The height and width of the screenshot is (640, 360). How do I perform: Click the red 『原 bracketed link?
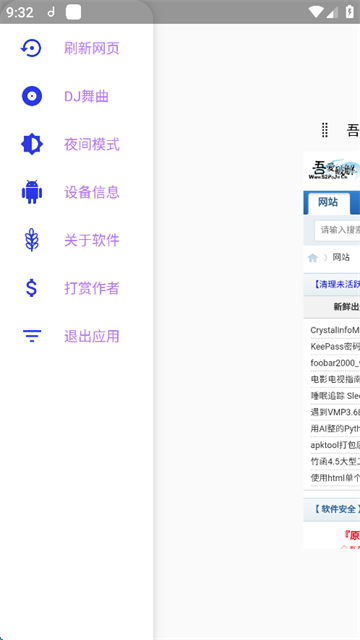tap(351, 535)
